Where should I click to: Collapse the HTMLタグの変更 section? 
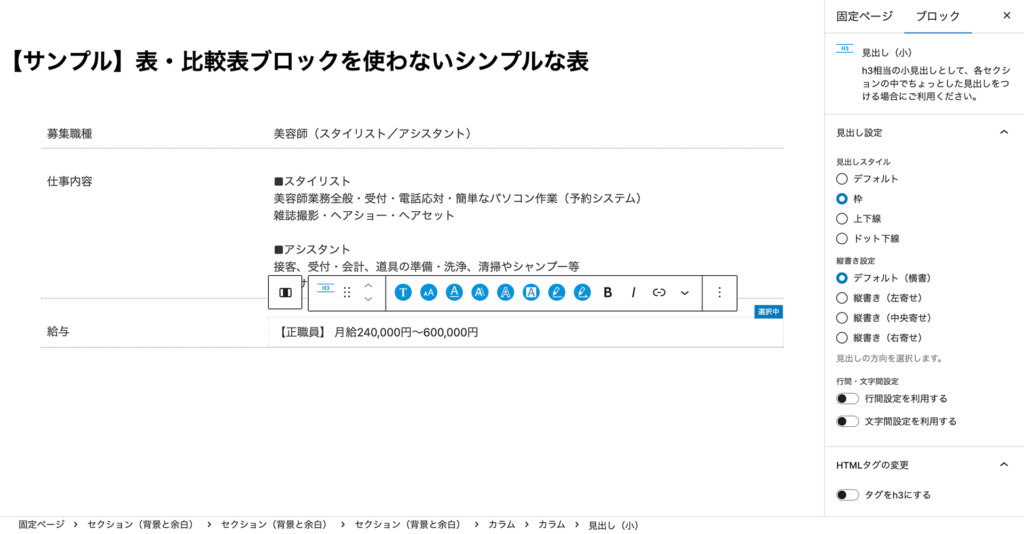1004,465
